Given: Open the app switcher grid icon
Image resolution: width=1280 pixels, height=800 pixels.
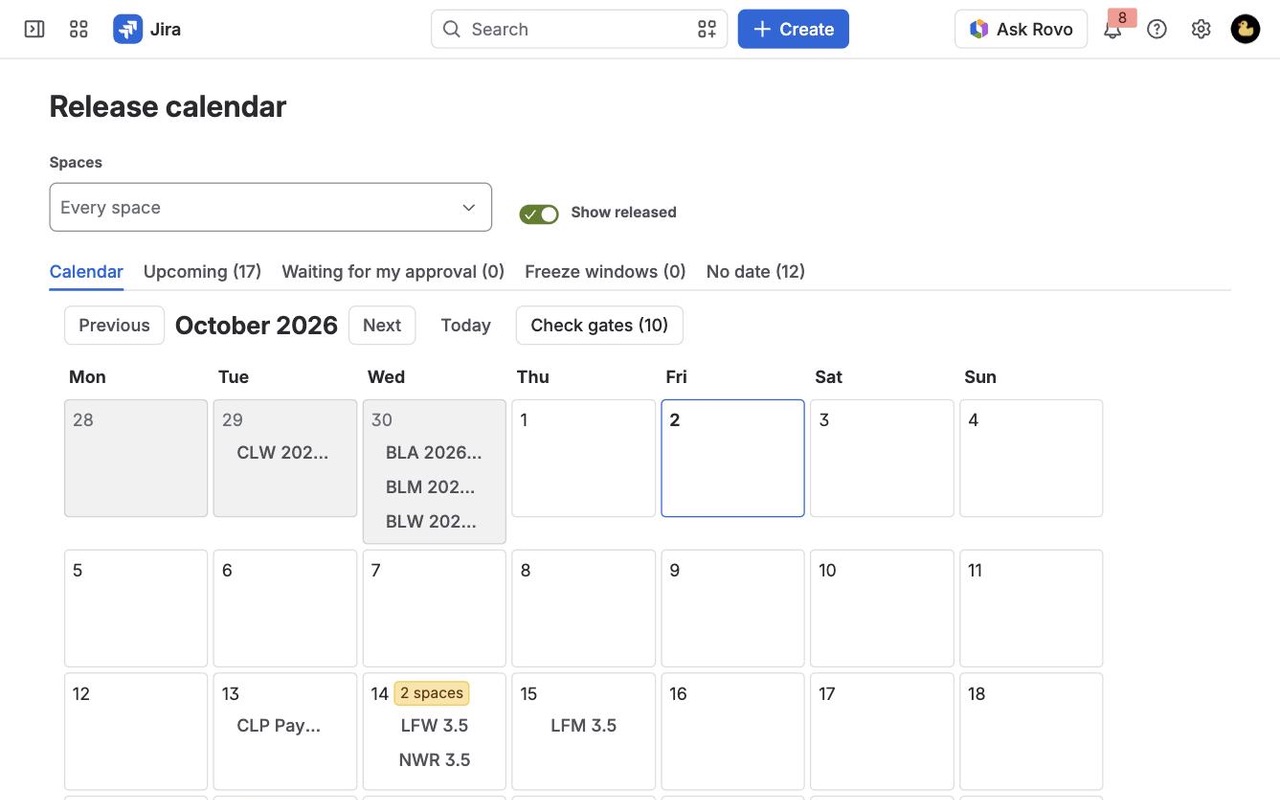Looking at the screenshot, I should click(79, 29).
